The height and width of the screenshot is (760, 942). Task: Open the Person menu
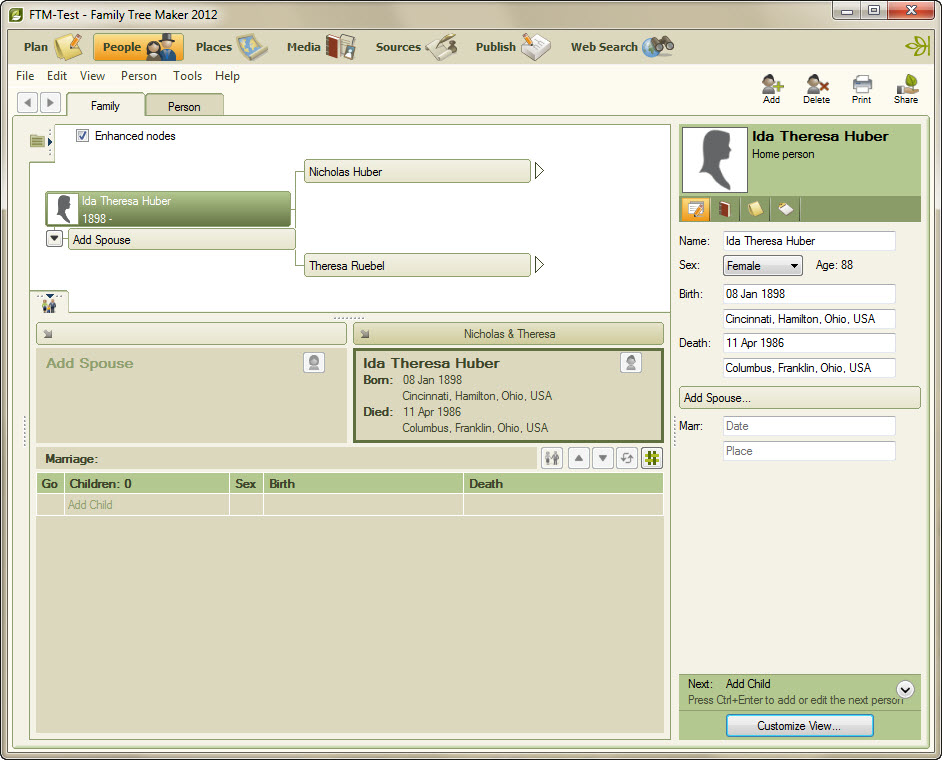139,76
